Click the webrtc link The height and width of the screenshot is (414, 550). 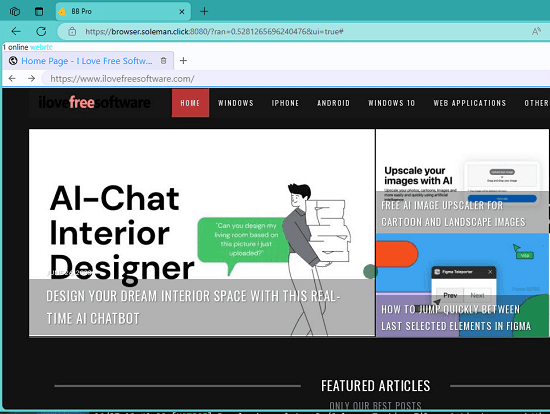(41, 47)
